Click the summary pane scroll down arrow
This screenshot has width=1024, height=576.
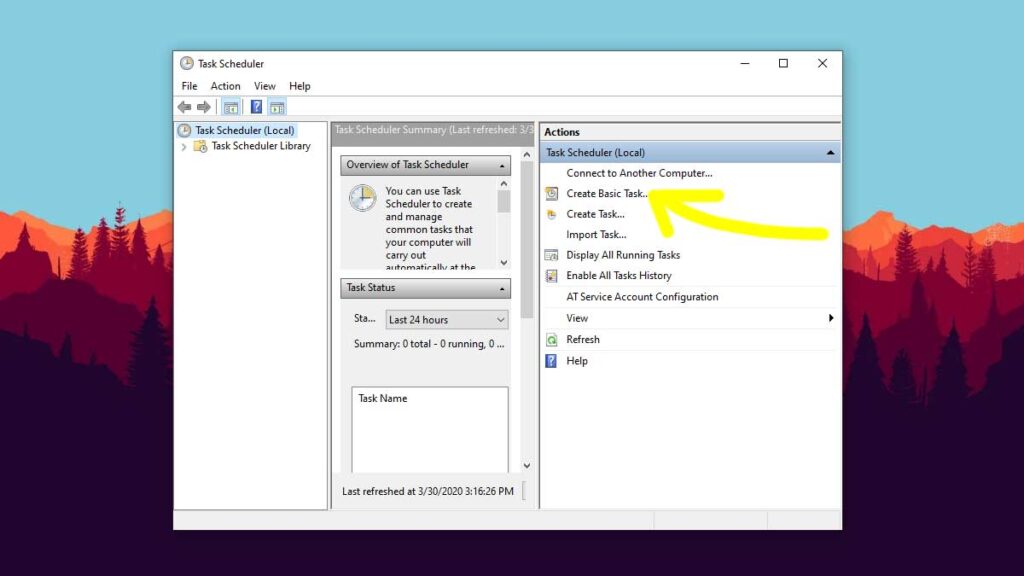click(x=527, y=466)
